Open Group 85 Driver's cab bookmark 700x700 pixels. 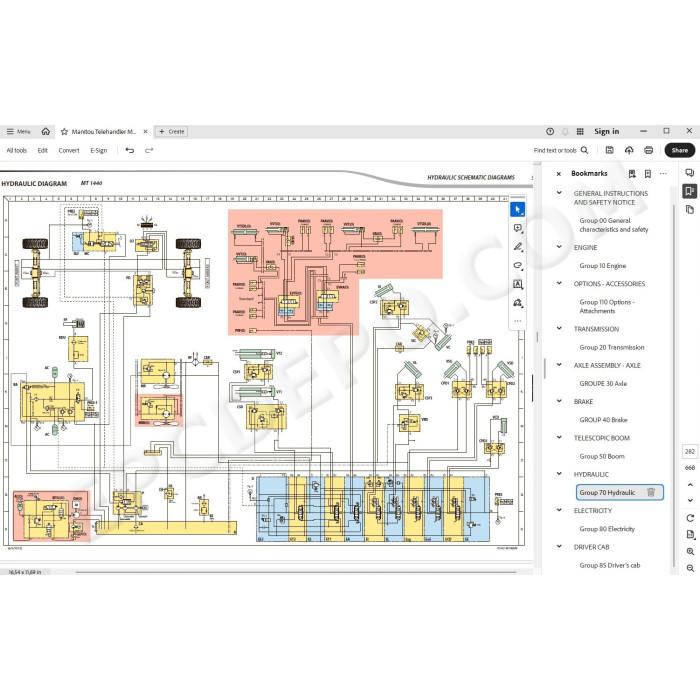click(609, 565)
